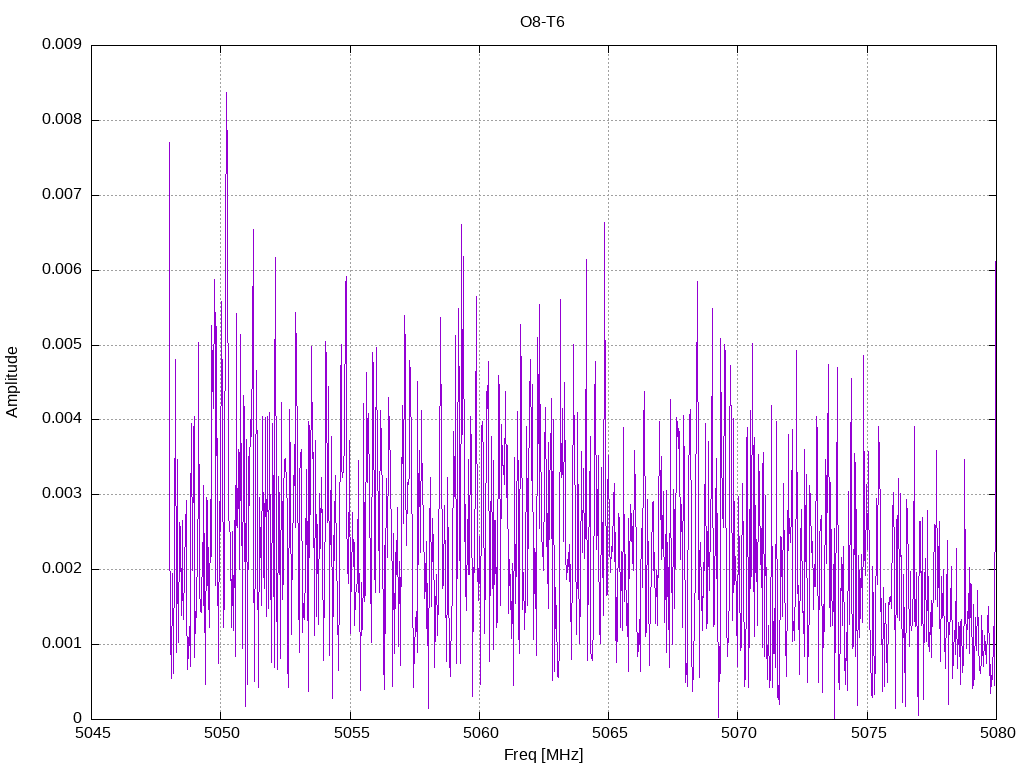
Task: Click the Amplitude y-axis label
Action: pyautogui.click(x=12, y=382)
